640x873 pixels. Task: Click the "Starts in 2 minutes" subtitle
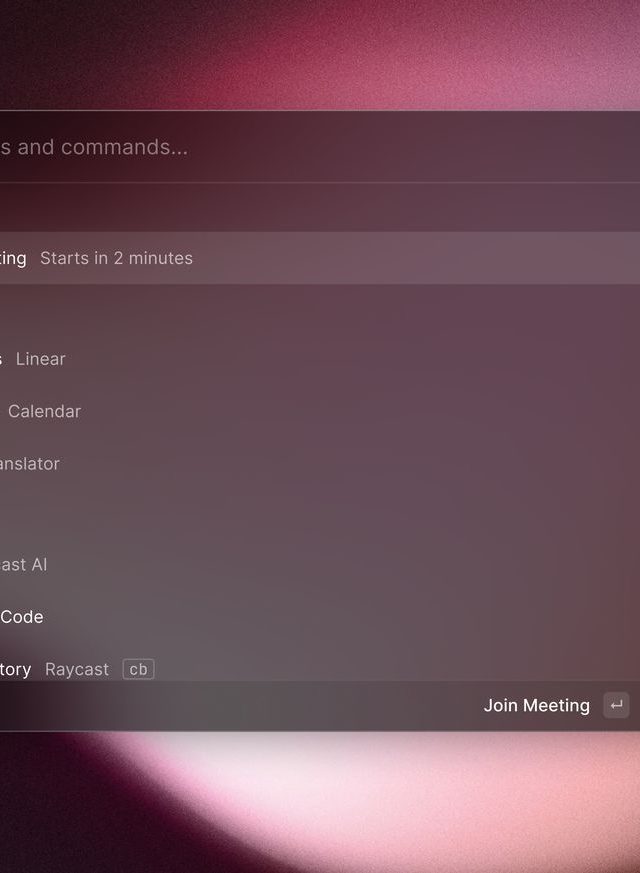click(x=116, y=258)
